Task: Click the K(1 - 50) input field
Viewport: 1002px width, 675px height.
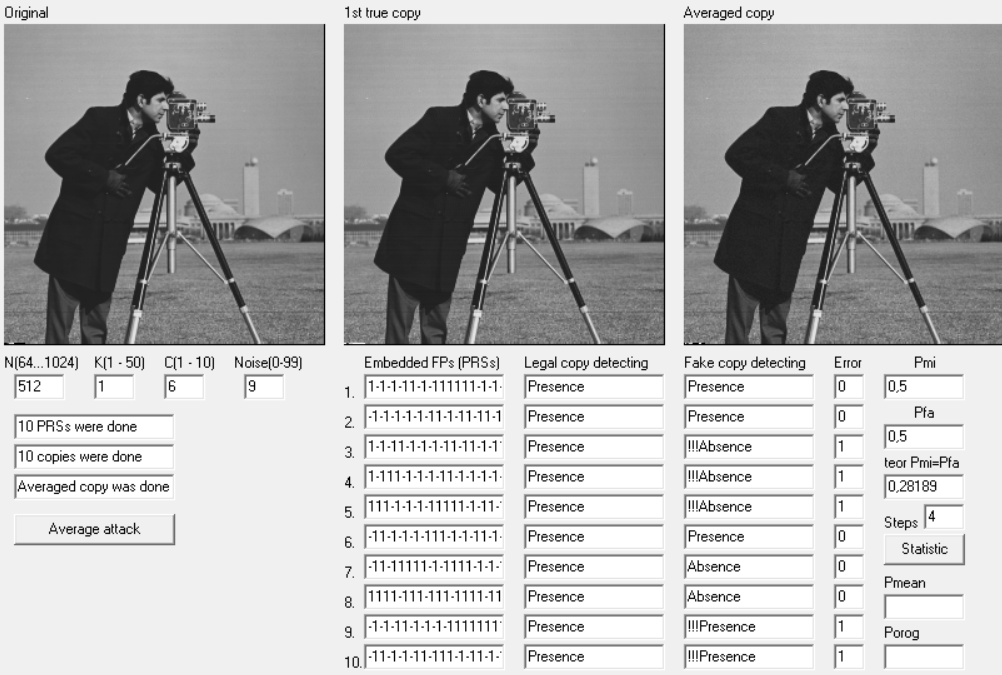Action: pos(114,387)
